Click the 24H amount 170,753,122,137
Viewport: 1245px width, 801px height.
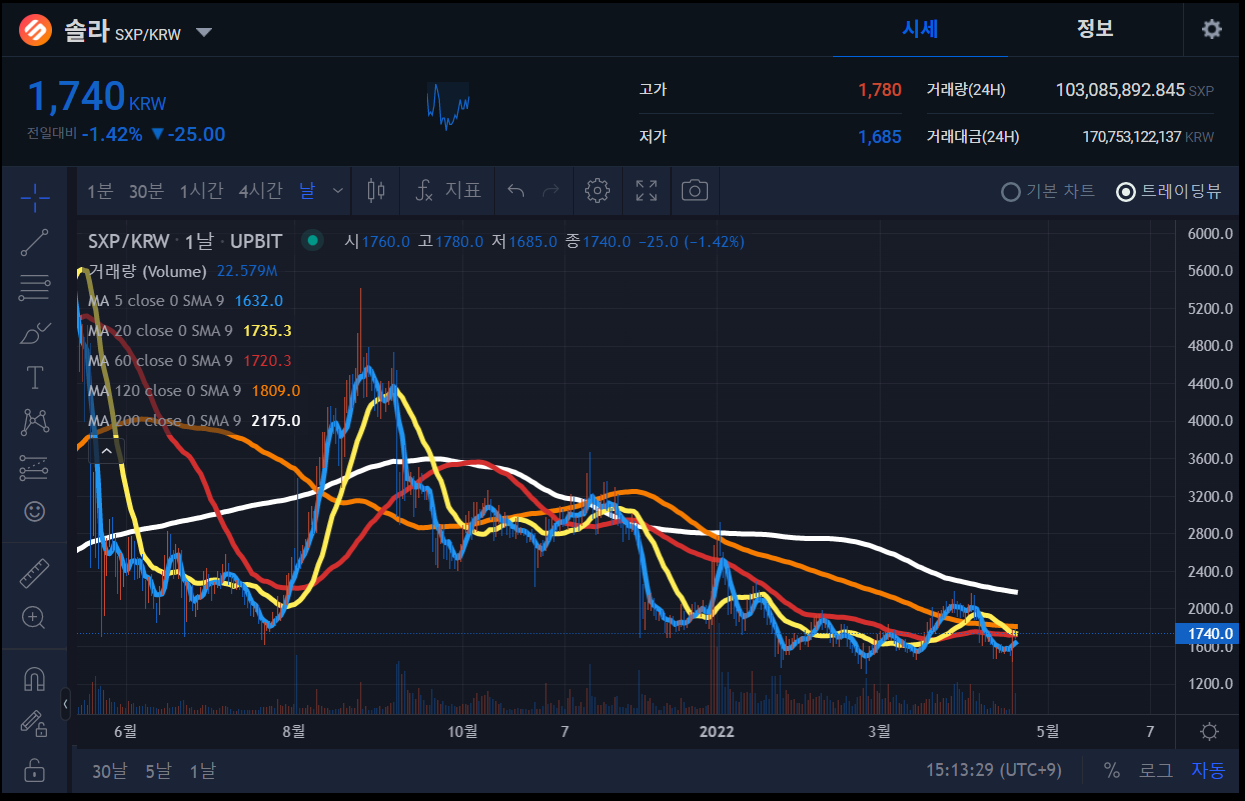pyautogui.click(x=1132, y=137)
